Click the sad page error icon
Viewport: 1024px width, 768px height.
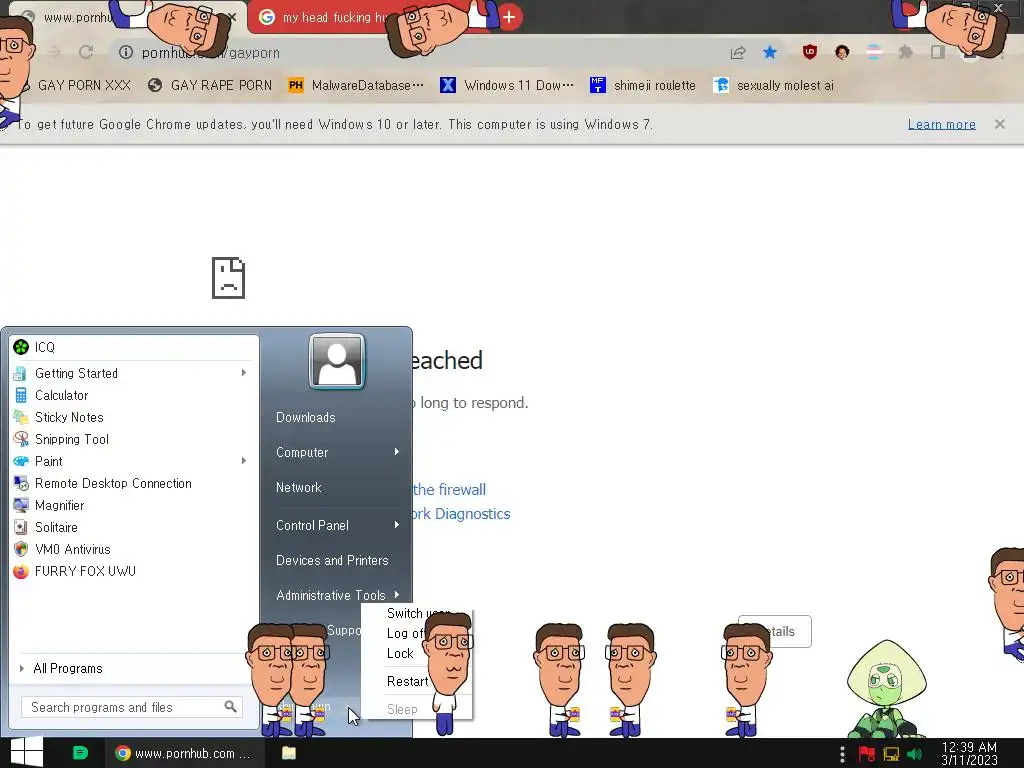coord(229,278)
